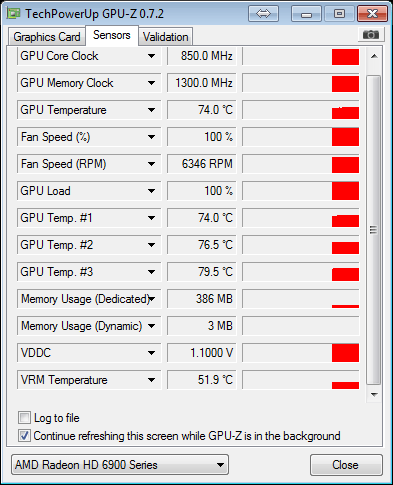393x485 pixels.
Task: Open the VDDC sensor dropdown
Action: click(151, 353)
